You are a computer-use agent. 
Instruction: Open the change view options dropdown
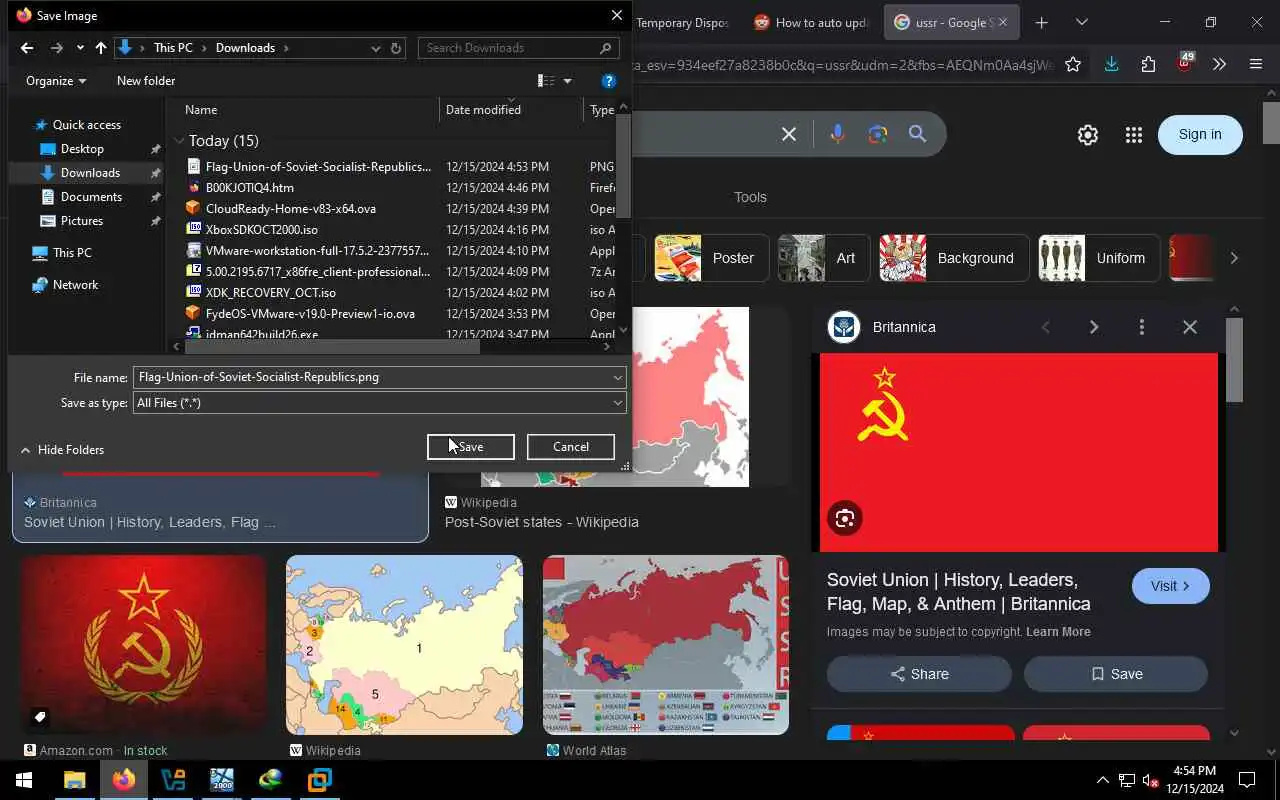[567, 81]
